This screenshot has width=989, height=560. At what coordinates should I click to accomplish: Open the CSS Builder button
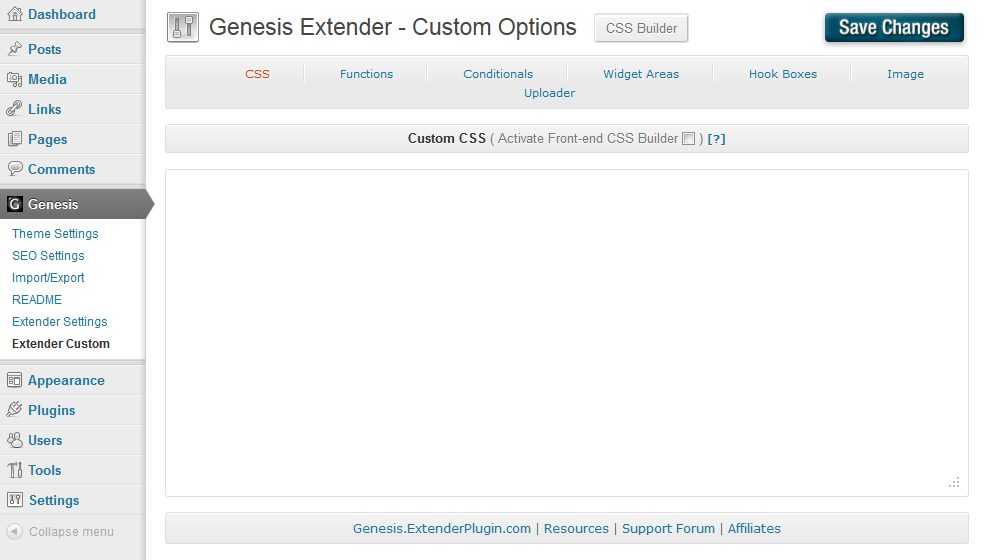(641, 28)
